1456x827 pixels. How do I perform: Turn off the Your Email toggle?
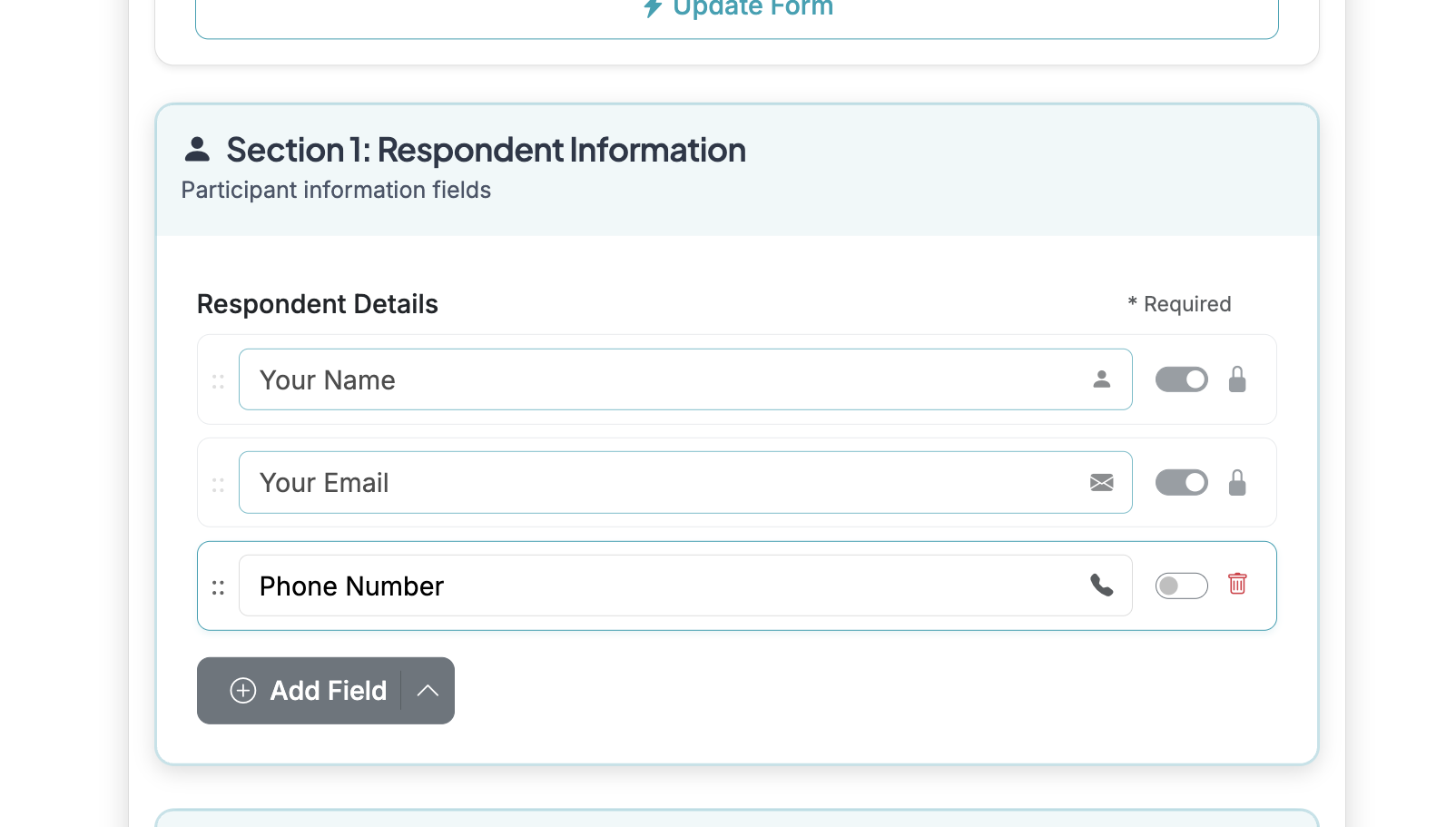[1181, 482]
